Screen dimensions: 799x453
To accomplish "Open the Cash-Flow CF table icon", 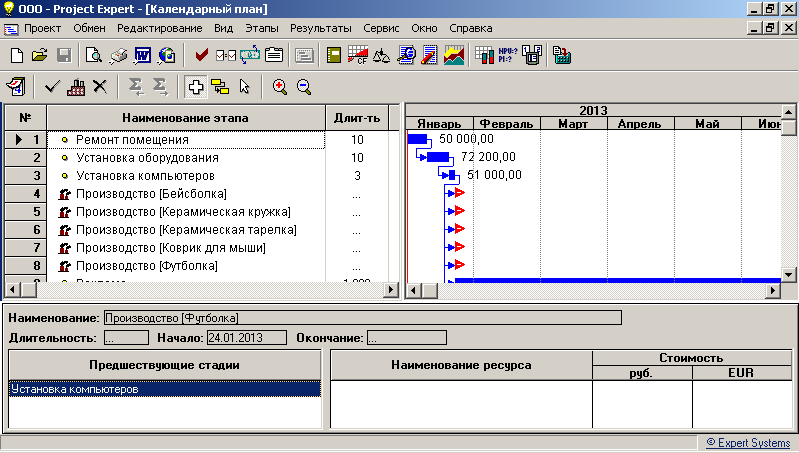I will coord(358,55).
